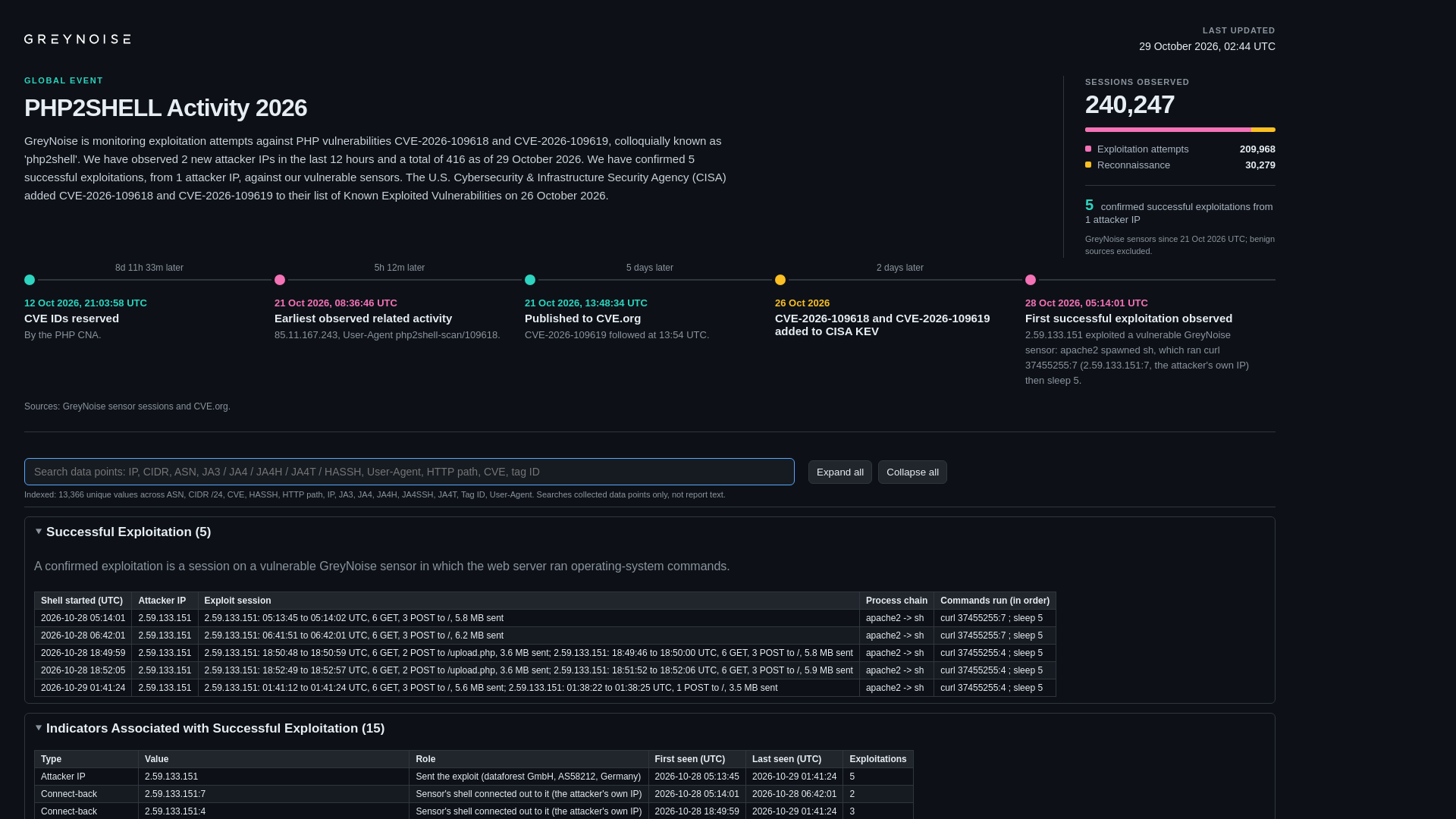Click the GreyNoise logo
This screenshot has height=819, width=1456.
tap(77, 39)
